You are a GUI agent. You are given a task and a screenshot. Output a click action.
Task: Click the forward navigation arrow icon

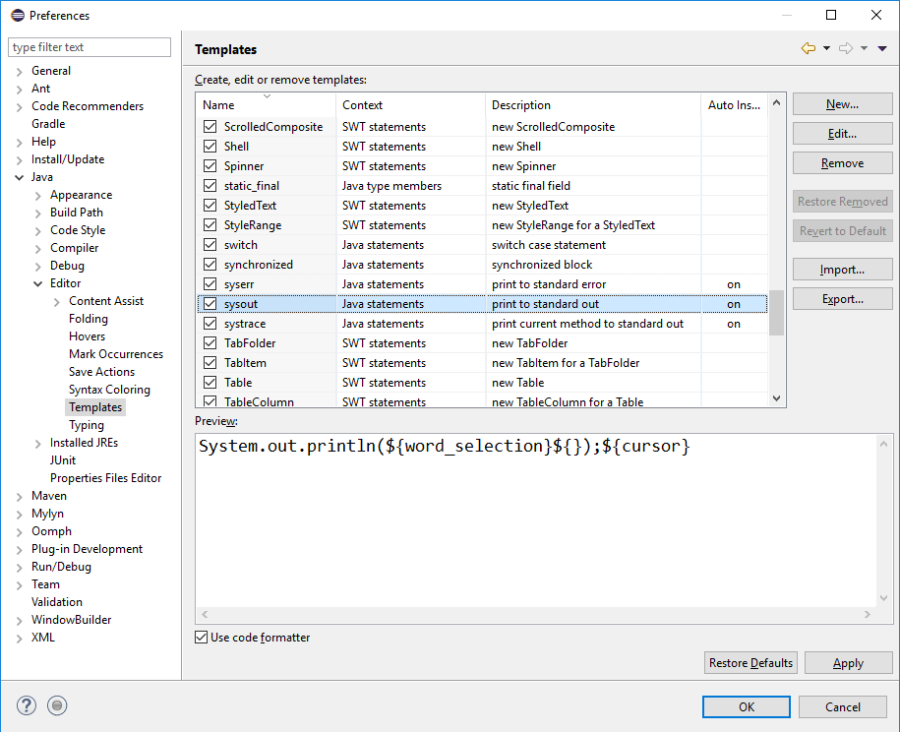(x=845, y=49)
